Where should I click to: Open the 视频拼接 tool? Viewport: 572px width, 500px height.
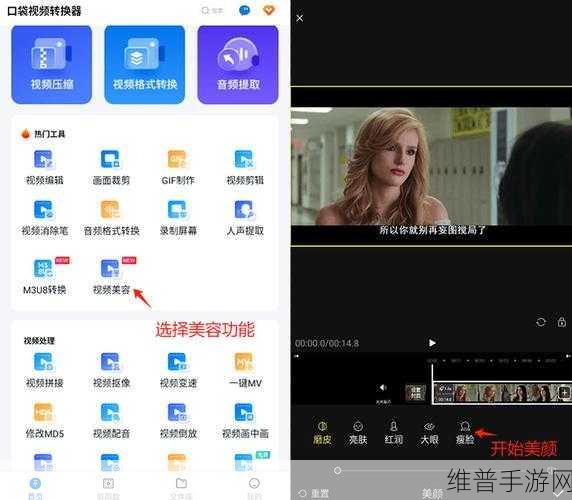[x=44, y=370]
